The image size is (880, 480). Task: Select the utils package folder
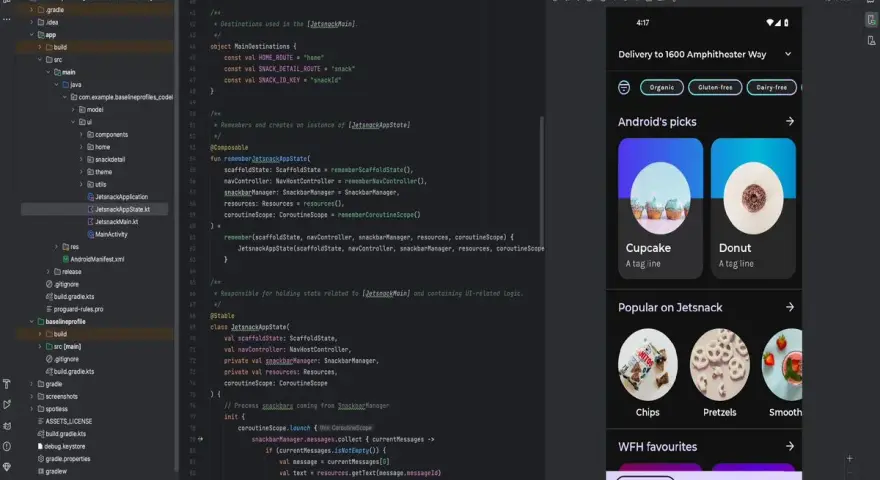click(x=97, y=184)
